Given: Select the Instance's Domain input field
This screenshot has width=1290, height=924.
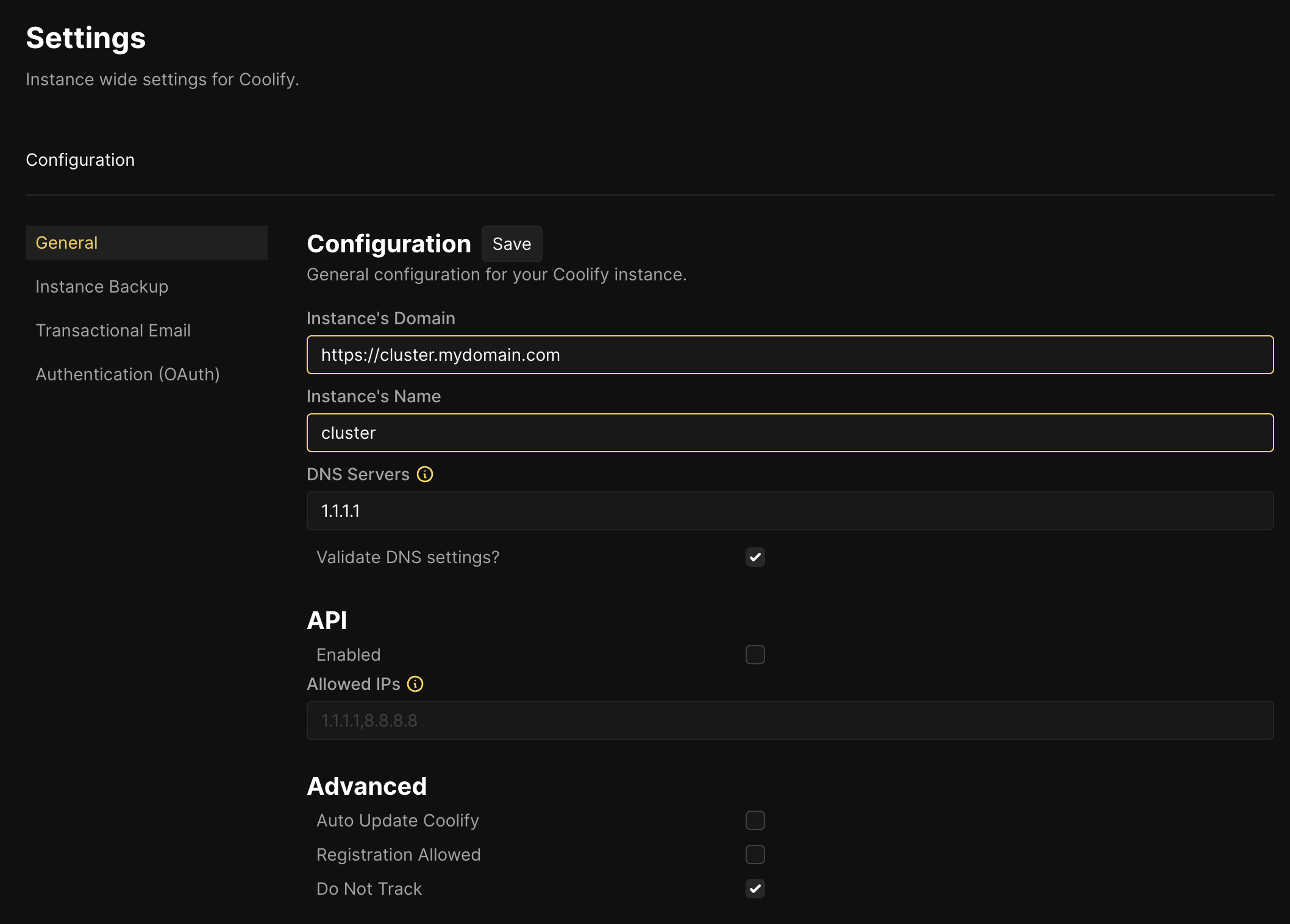Looking at the screenshot, I should (790, 355).
